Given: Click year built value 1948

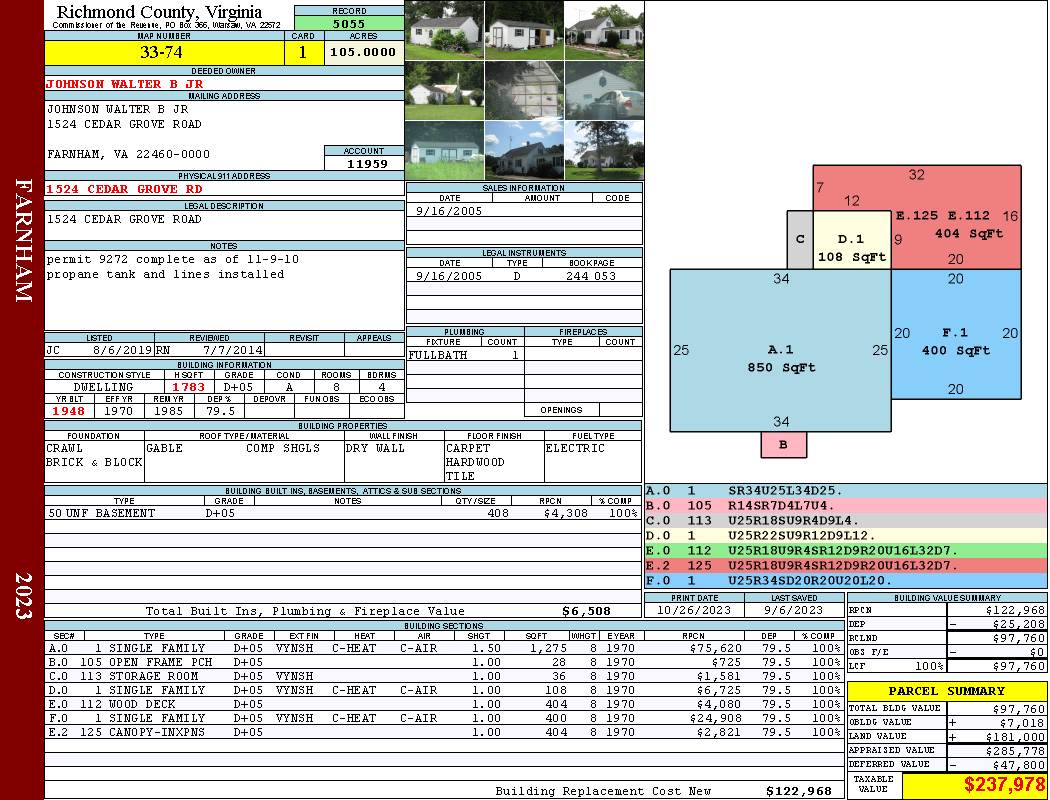Looking at the screenshot, I should pos(69,411).
